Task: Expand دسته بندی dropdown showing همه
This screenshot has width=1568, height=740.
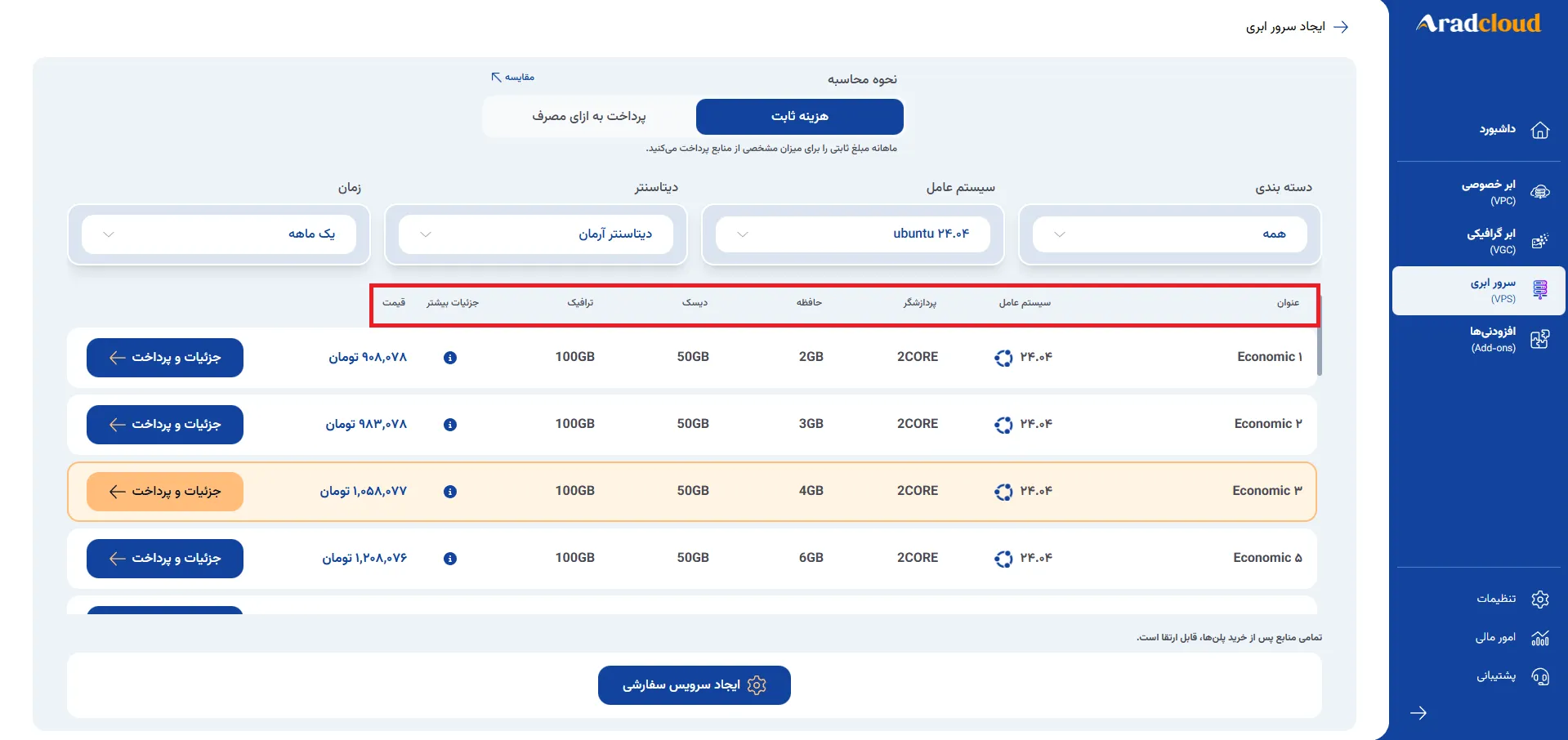Action: (1170, 234)
